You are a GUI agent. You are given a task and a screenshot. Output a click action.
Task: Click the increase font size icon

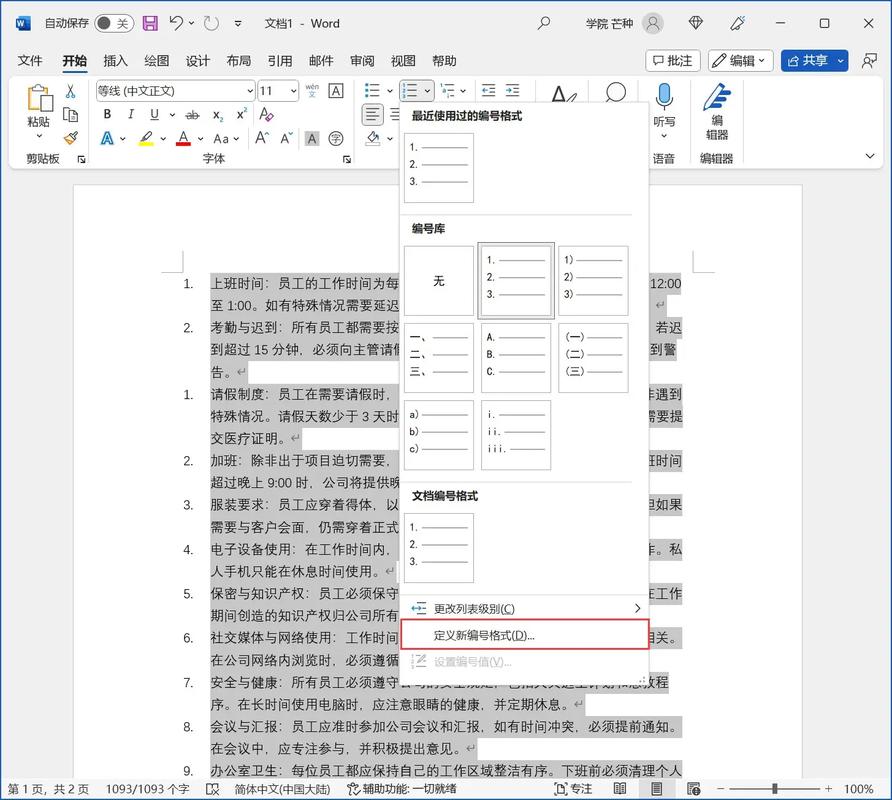(x=260, y=137)
